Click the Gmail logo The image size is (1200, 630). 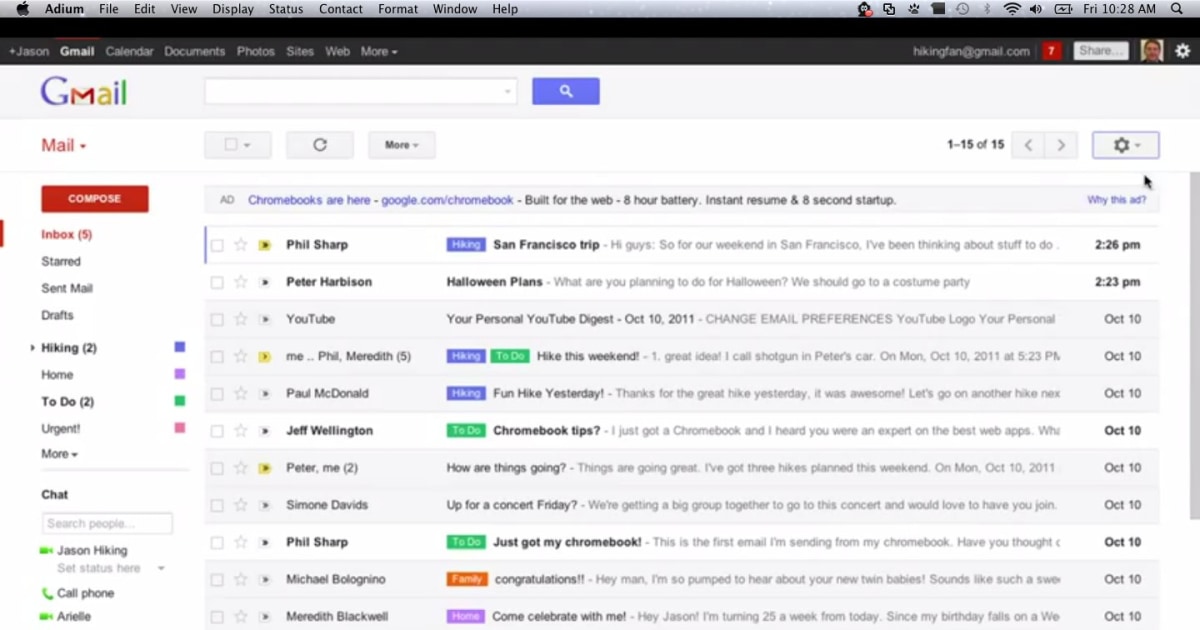tap(84, 93)
